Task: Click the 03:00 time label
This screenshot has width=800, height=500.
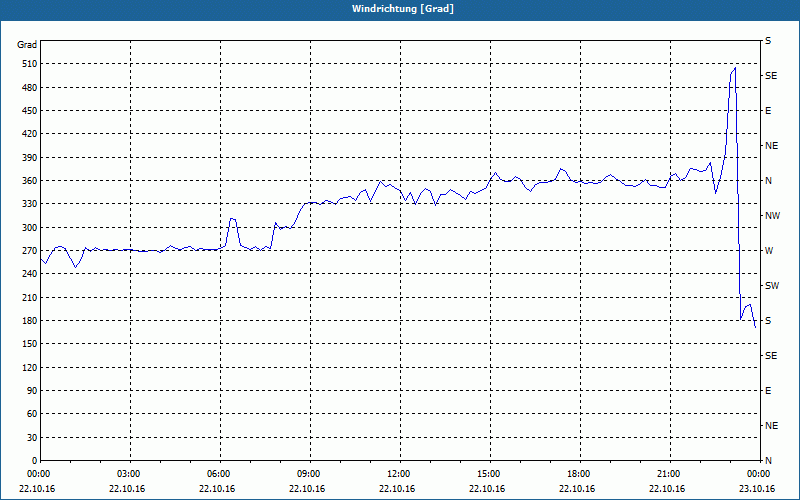Action: pyautogui.click(x=129, y=474)
